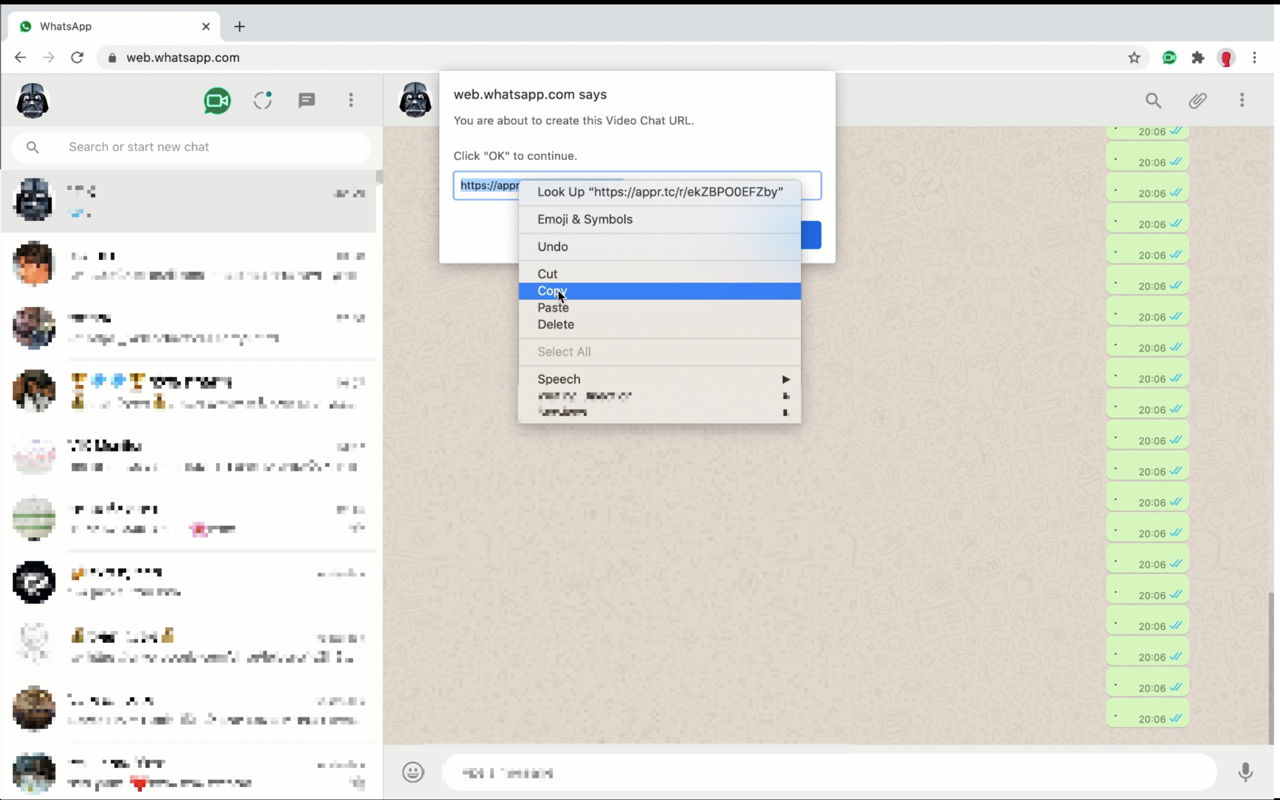The width and height of the screenshot is (1280, 800).
Task: Expand the Speech submenu
Action: pos(660,379)
